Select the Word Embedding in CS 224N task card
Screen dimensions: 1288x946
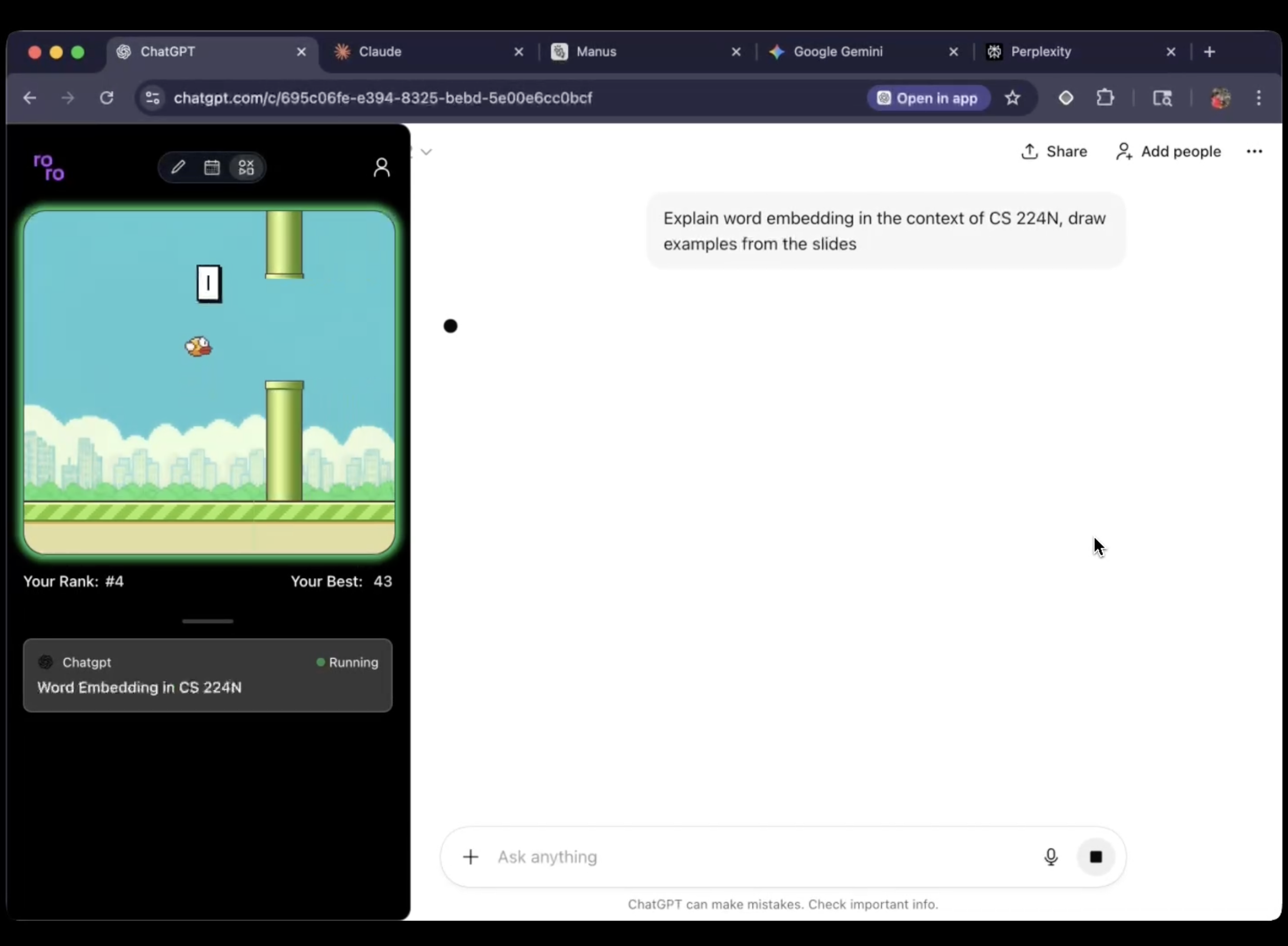pos(208,675)
